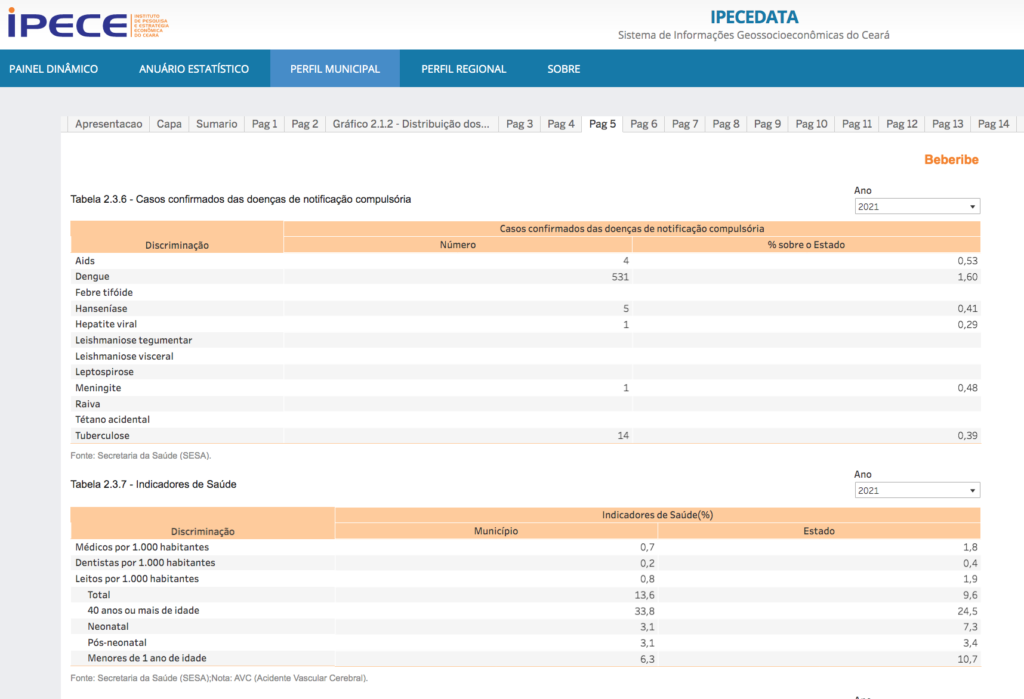Go to the Pag 4 tab
The width and height of the screenshot is (1024, 699).
561,124
